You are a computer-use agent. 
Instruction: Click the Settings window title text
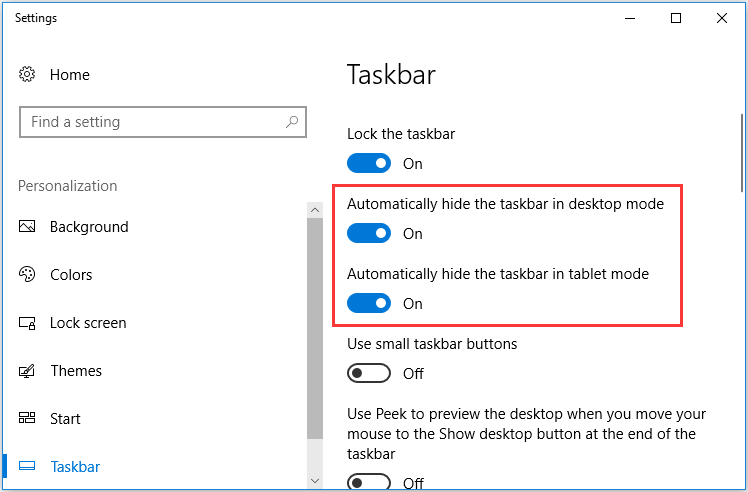pos(36,18)
